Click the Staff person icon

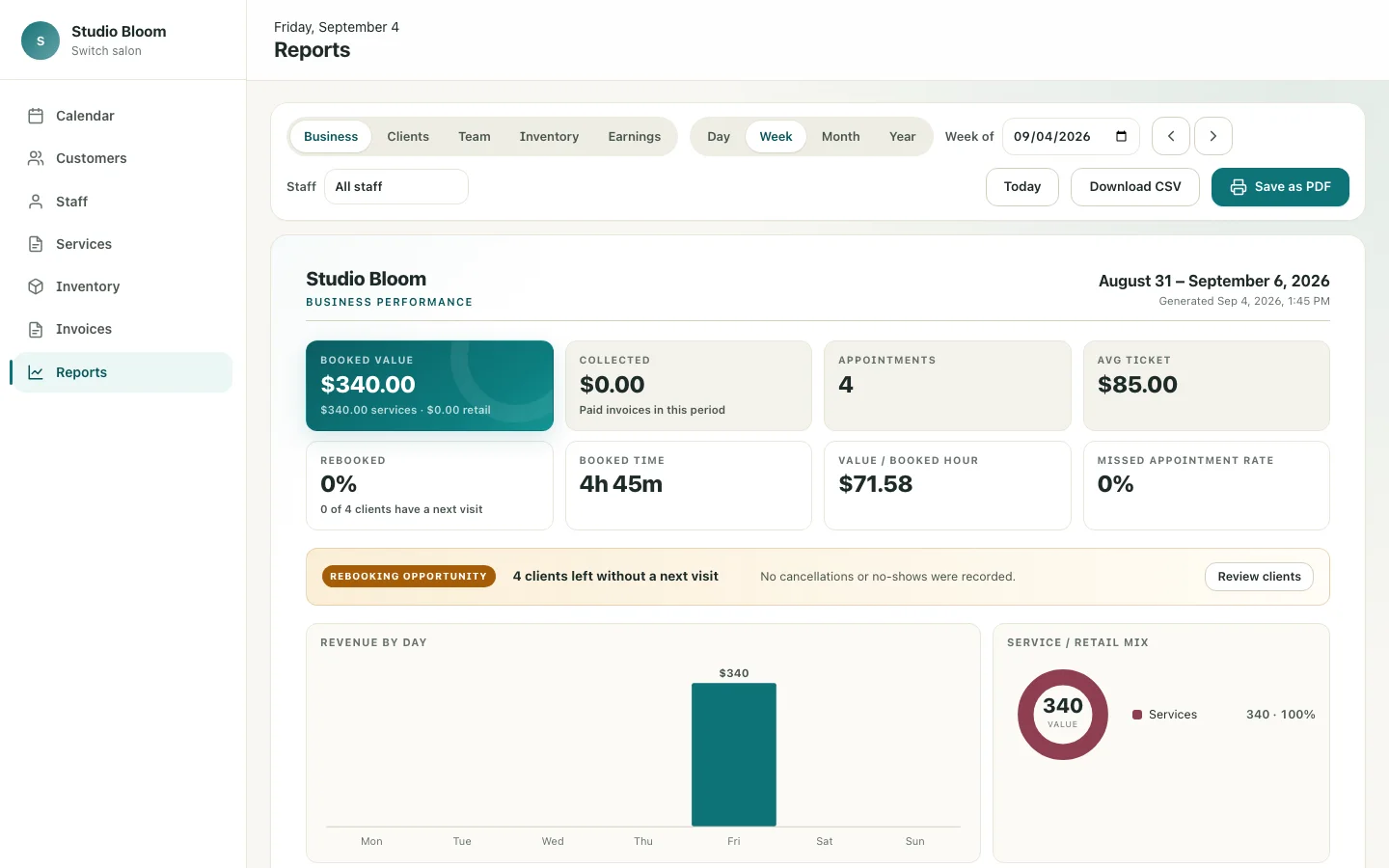coord(36,202)
